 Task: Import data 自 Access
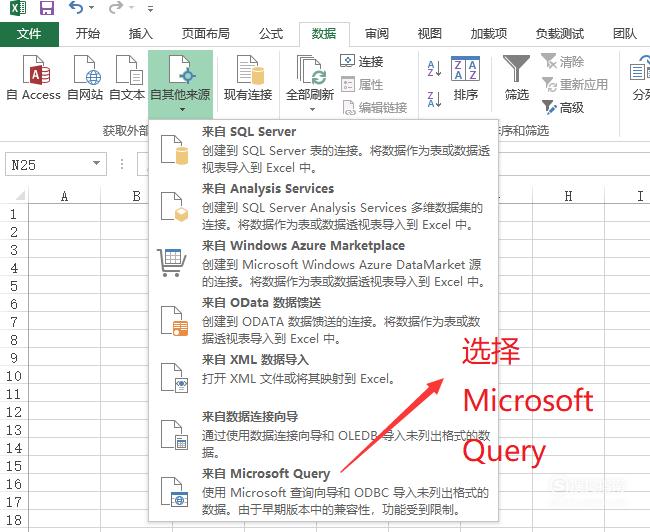34,78
